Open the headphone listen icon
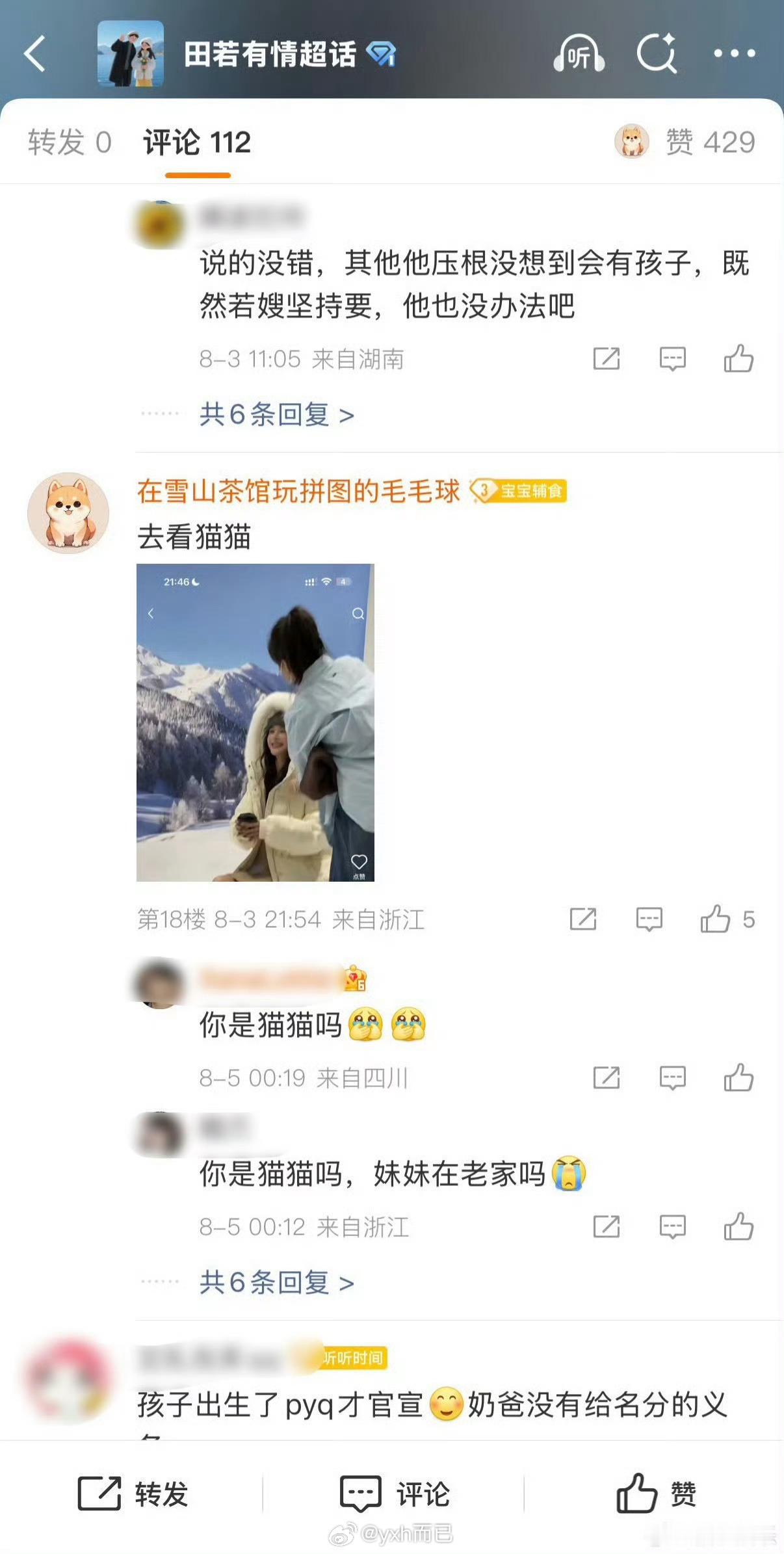Screen dimensions: 784x1554 [x=579, y=54]
